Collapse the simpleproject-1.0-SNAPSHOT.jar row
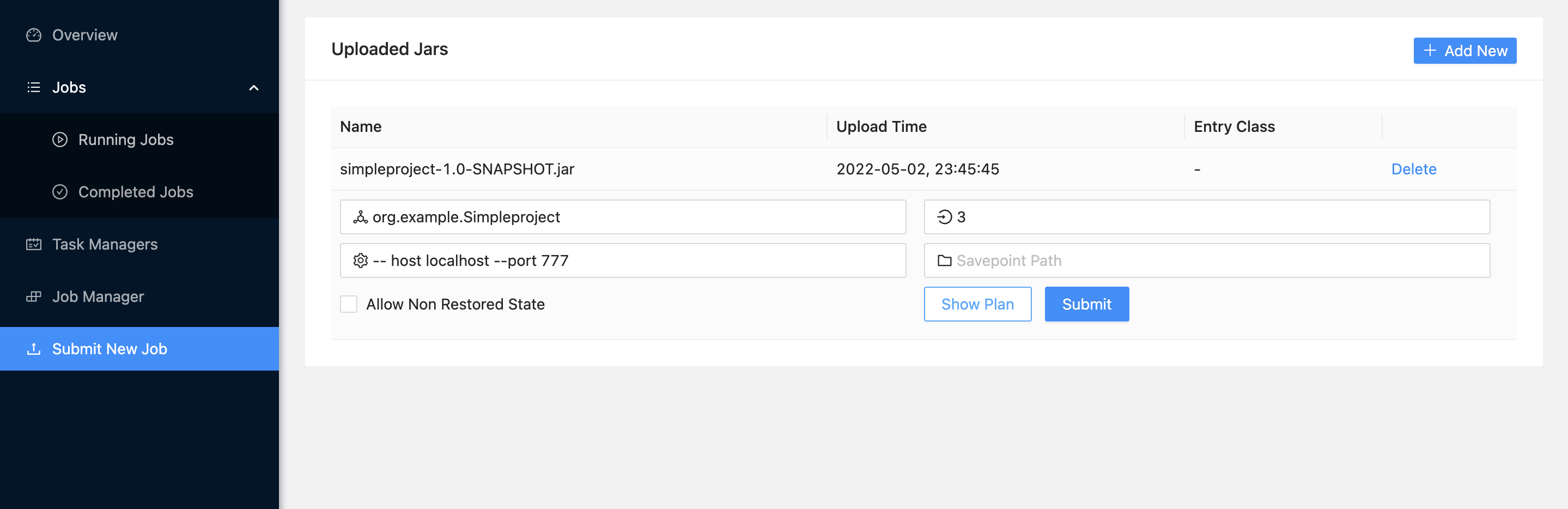The height and width of the screenshot is (509, 1568). coord(457,169)
